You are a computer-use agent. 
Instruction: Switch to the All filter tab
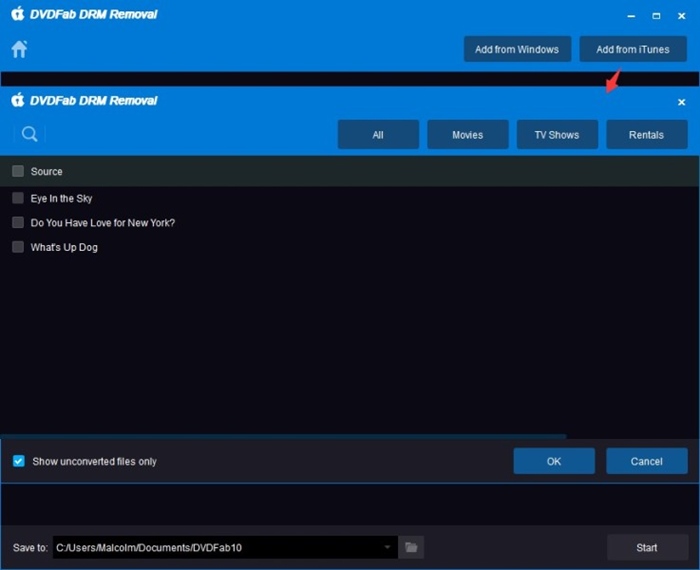click(x=378, y=134)
